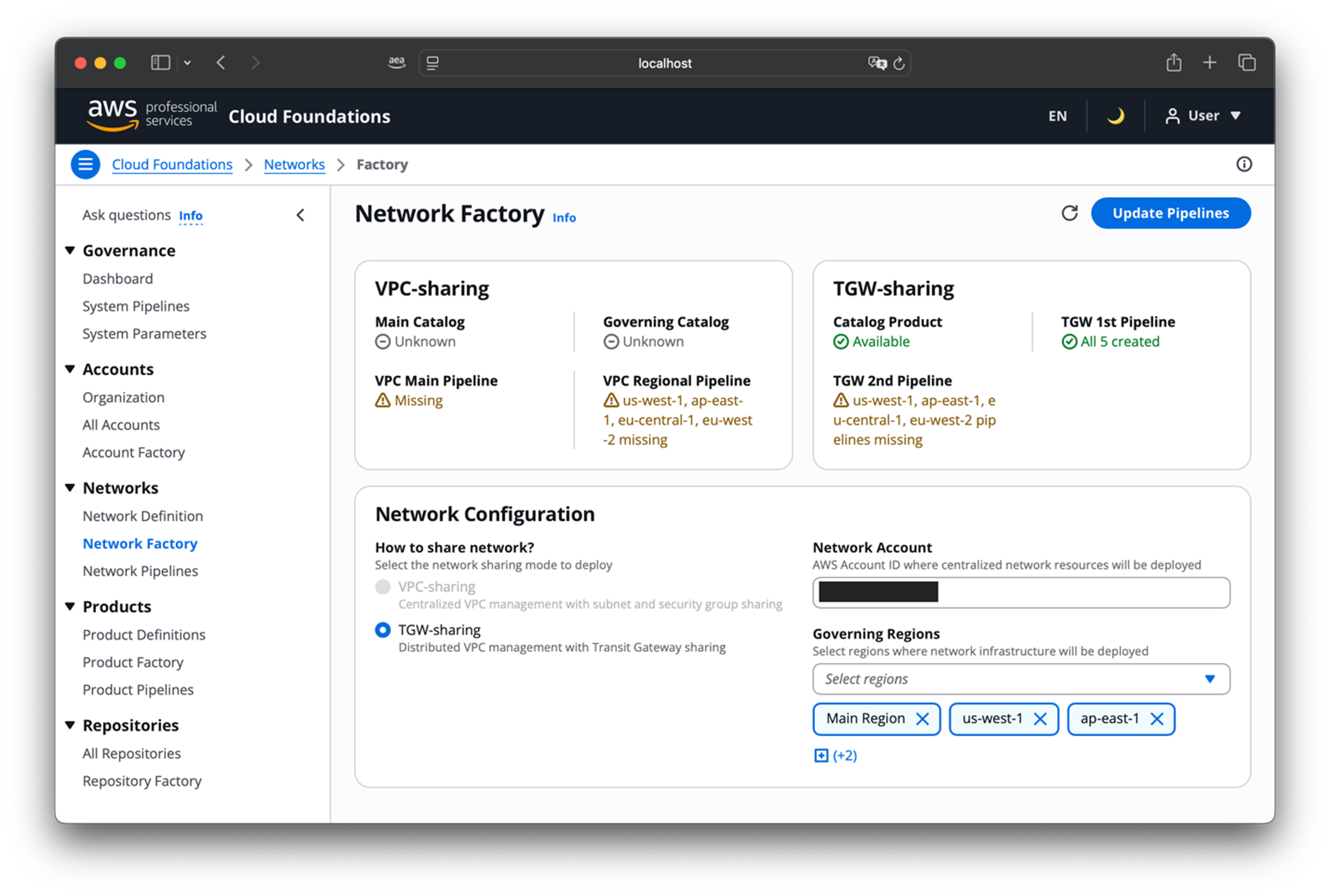Remove the ap-east-1 region tag
Image resolution: width=1330 pixels, height=896 pixels.
tap(1157, 719)
